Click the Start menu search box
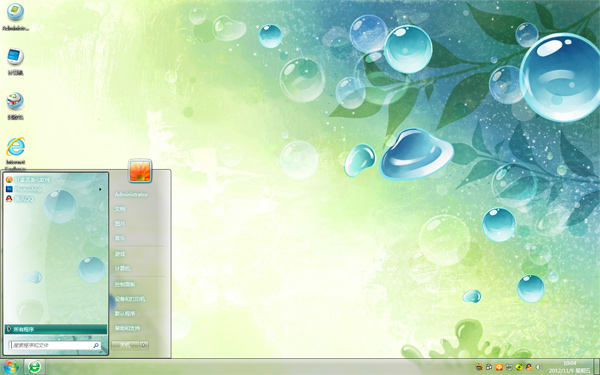This screenshot has width=600, height=375. 55,345
